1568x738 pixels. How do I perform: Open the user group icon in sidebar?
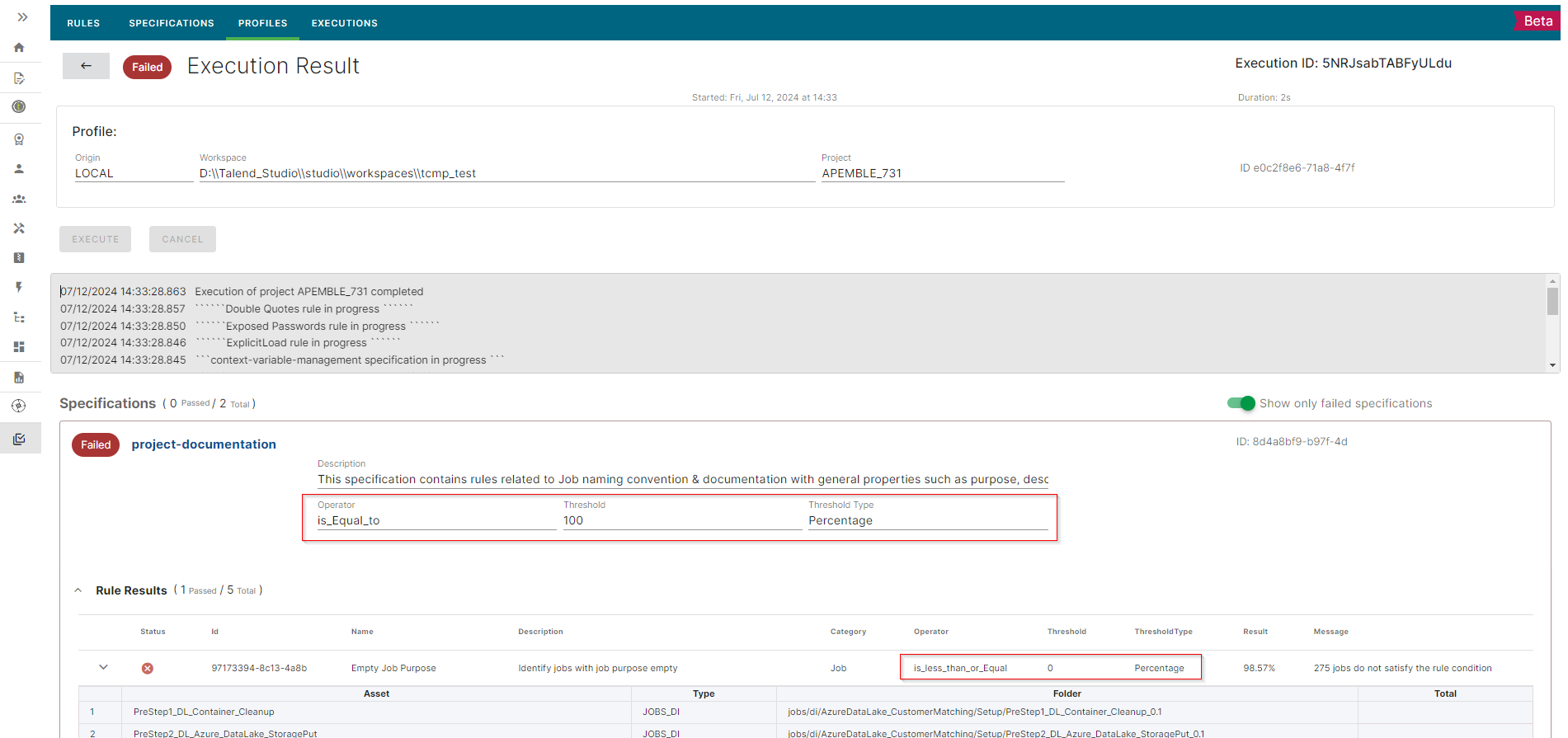click(19, 199)
